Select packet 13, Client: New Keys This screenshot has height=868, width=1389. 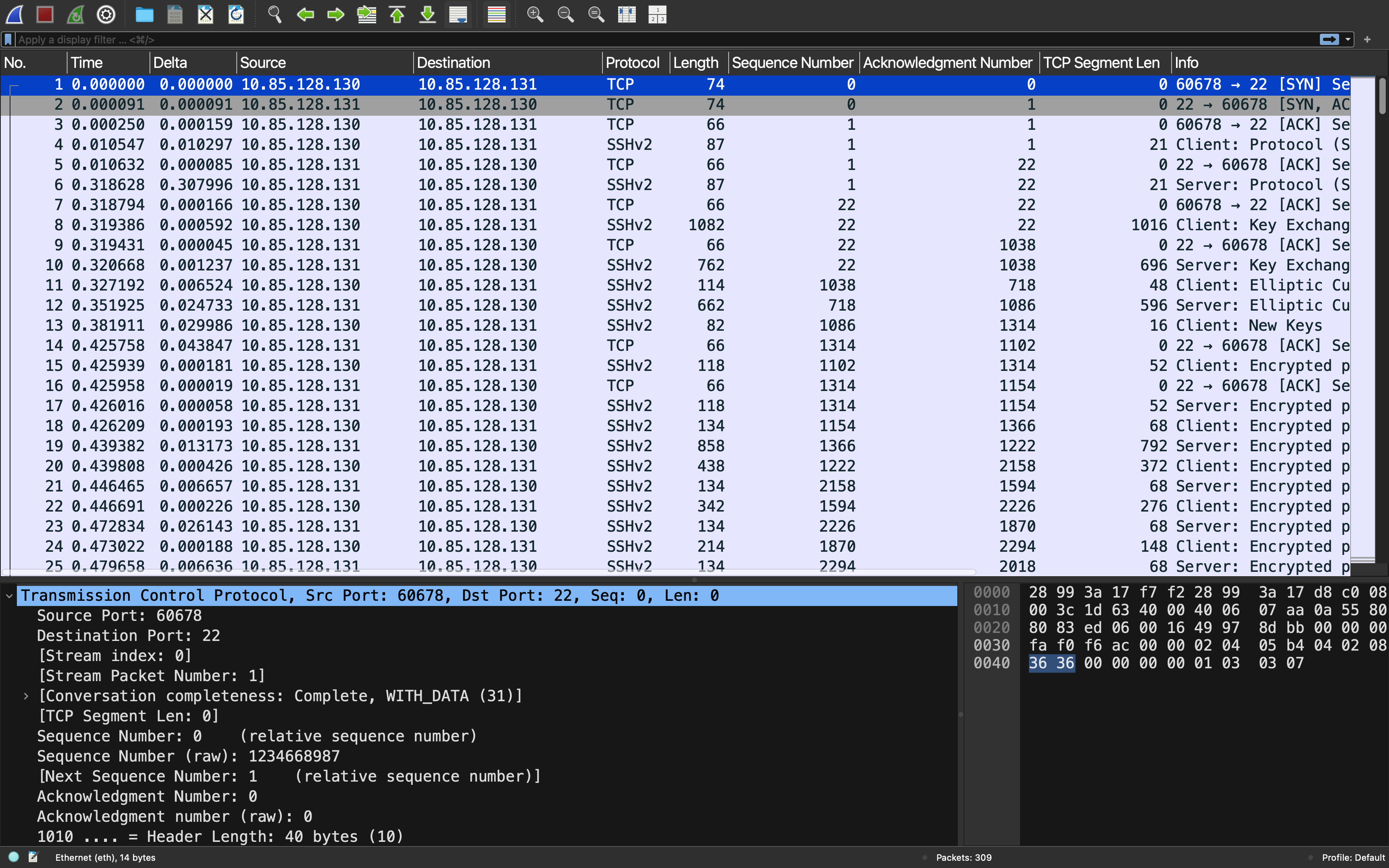[675, 325]
